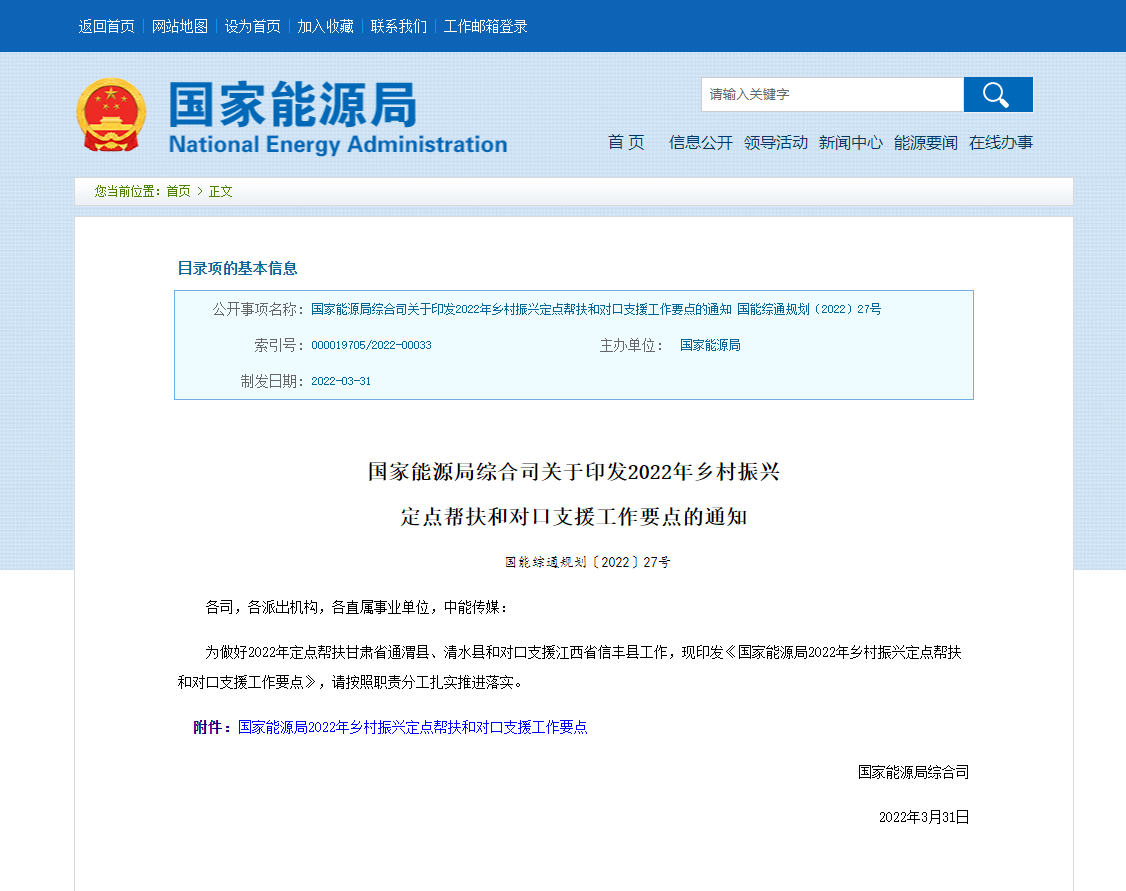Open the 联系我们 link
The height and width of the screenshot is (891, 1126).
point(399,26)
